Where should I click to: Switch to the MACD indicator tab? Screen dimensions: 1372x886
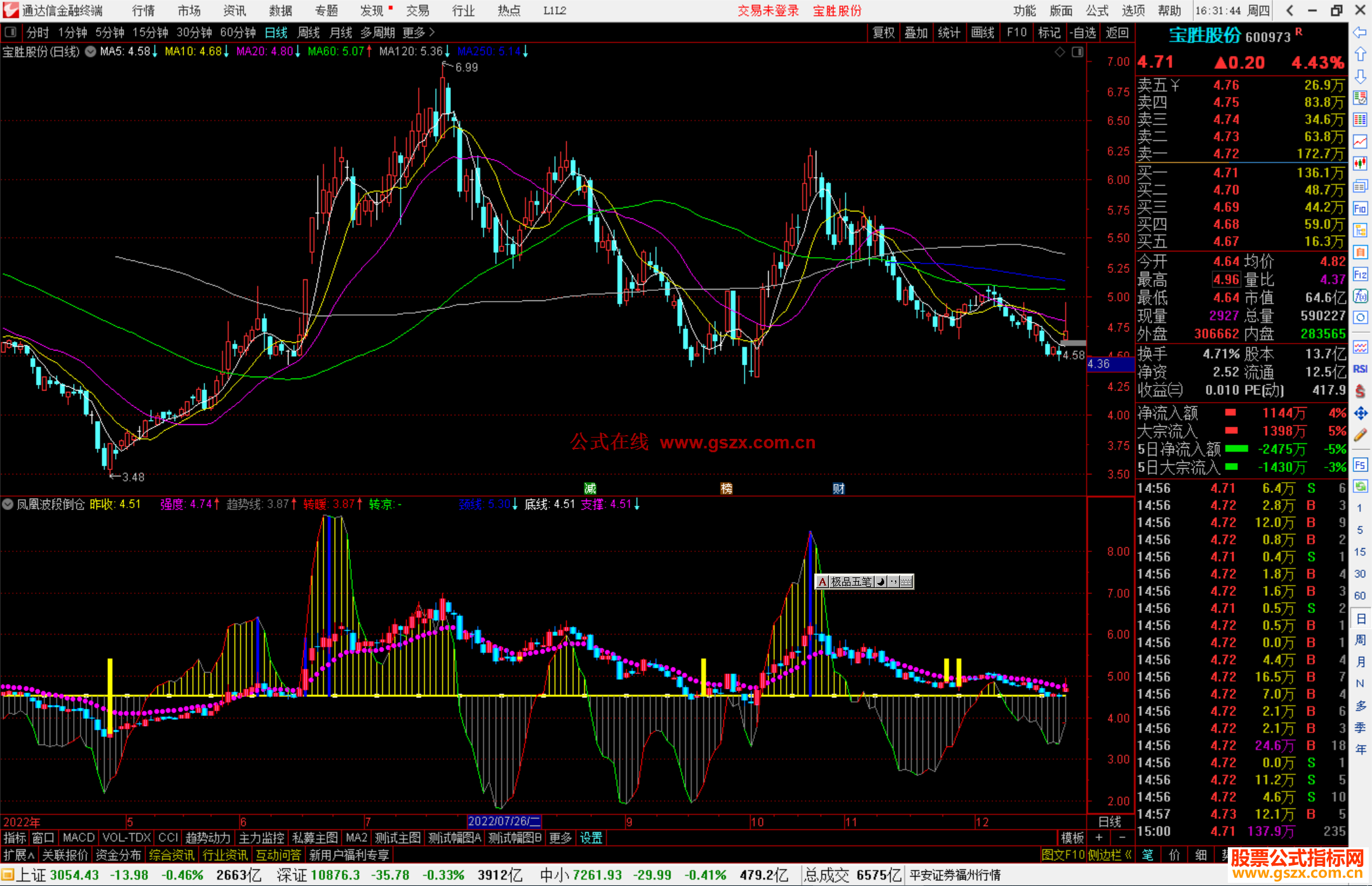click(78, 838)
